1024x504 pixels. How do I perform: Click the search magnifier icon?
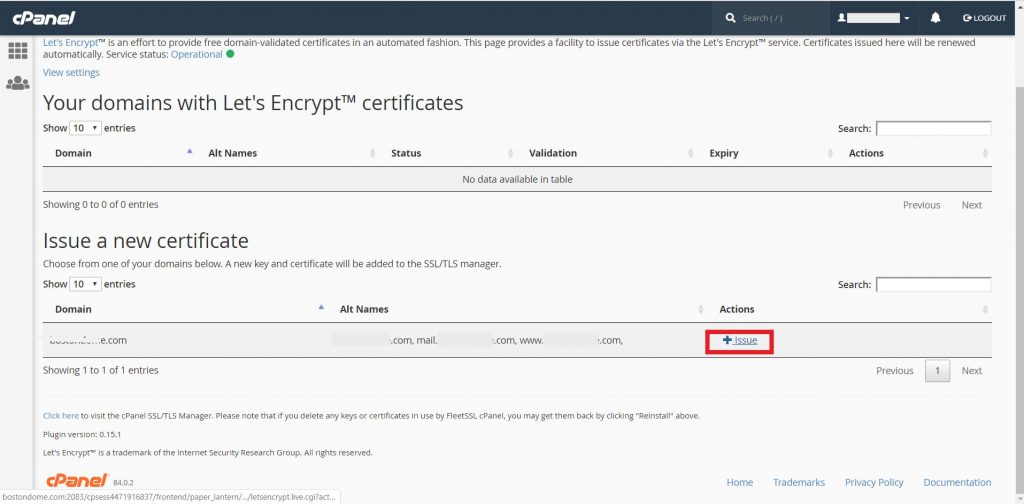point(730,18)
